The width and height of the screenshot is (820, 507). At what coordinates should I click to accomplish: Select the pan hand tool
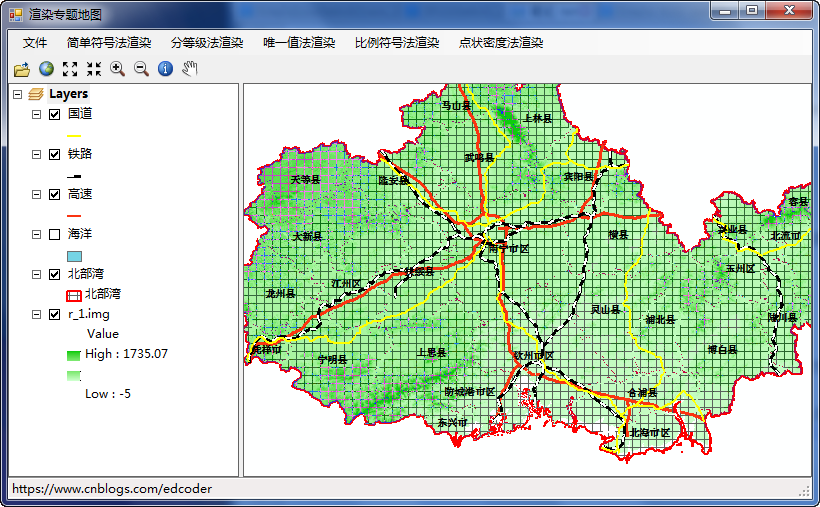190,69
